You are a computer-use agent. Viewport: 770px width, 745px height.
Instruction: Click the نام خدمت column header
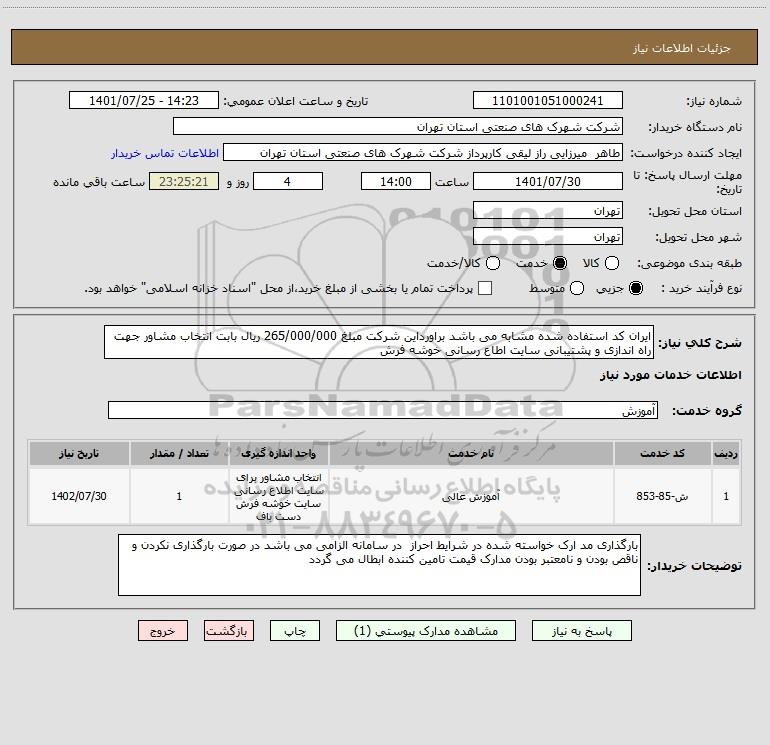tap(471, 453)
